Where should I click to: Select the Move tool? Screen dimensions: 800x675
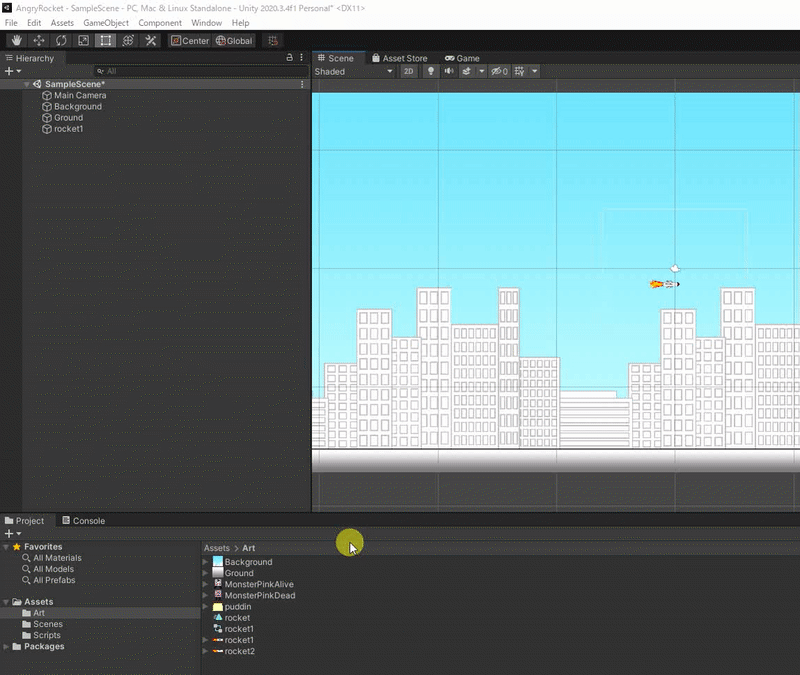pyautogui.click(x=39, y=41)
